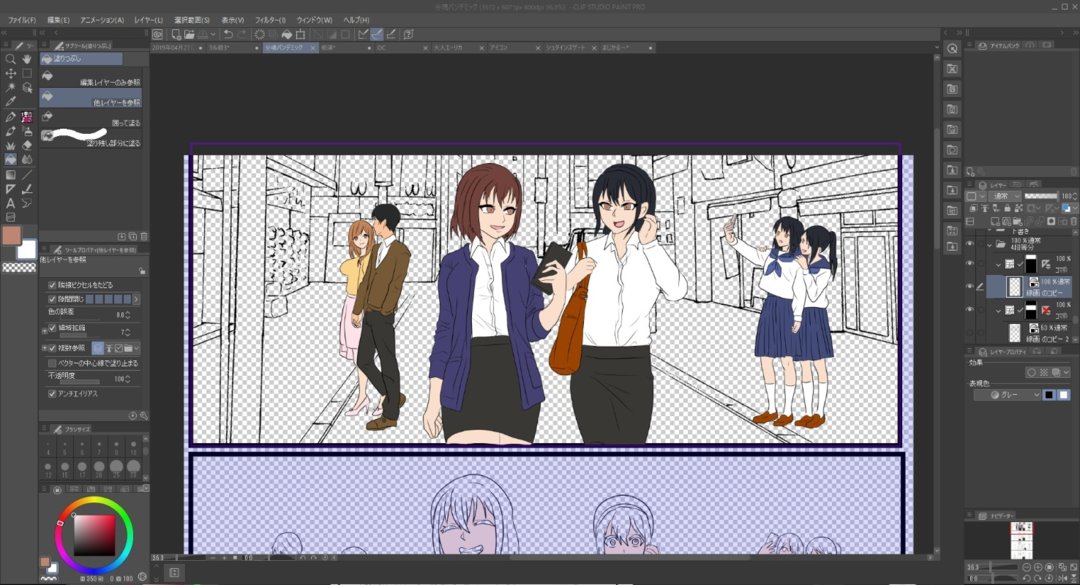The height and width of the screenshot is (585, 1080).
Task: Open the 通常 blend mode dropdown
Action: click(x=1004, y=196)
